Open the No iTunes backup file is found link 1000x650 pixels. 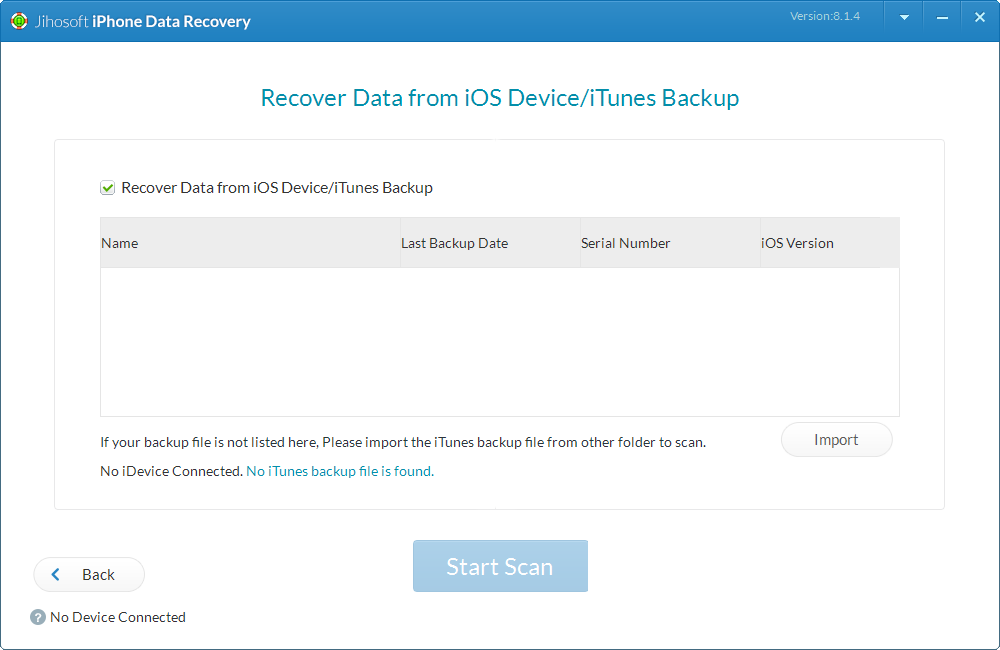pos(340,471)
